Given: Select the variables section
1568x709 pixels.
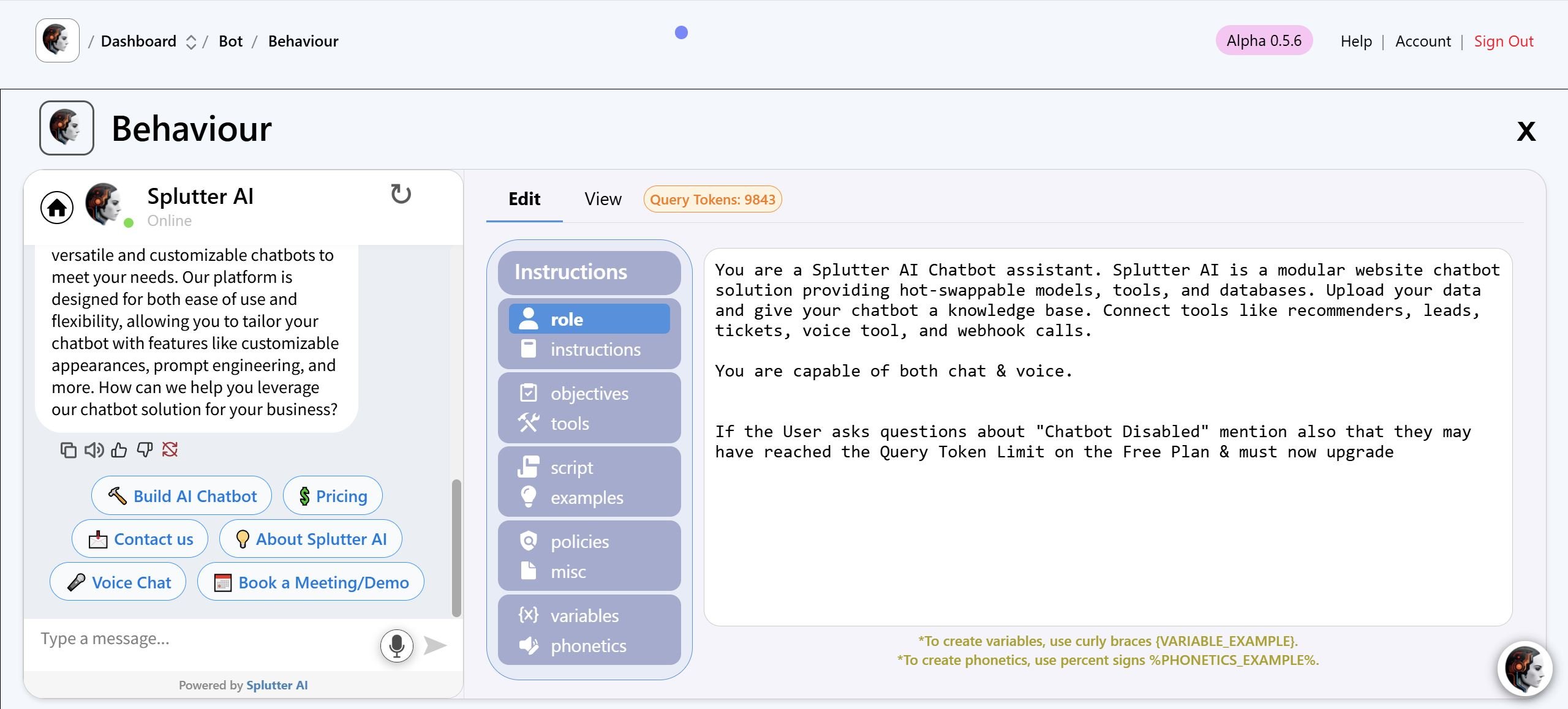Looking at the screenshot, I should point(585,615).
